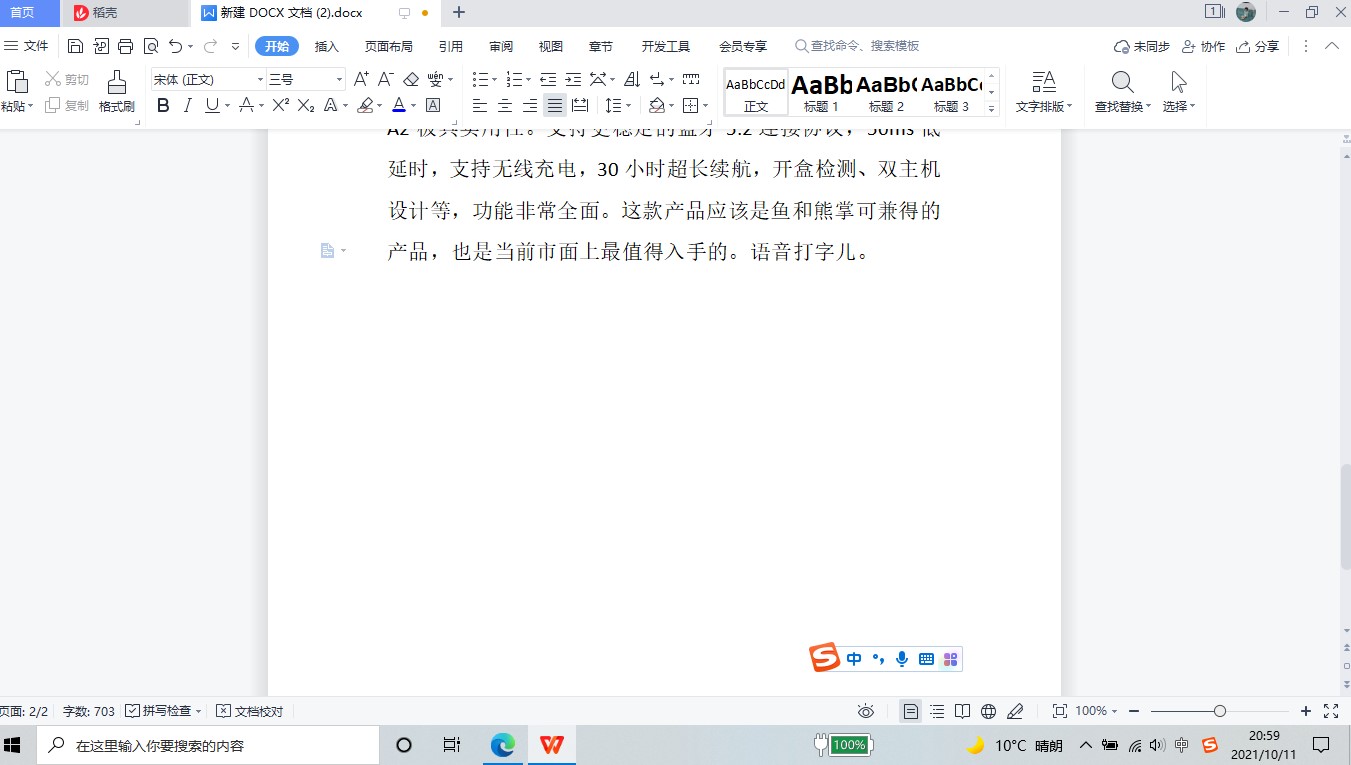Viewport: 1351px width, 765px height.
Task: Click the Increase indent icon
Action: click(573, 79)
